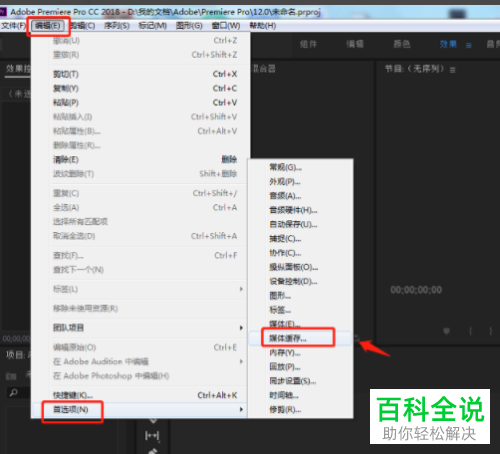Viewport: 500px width, 454px height.
Task: Open the Program monitor panel menu icon
Action: (452, 70)
